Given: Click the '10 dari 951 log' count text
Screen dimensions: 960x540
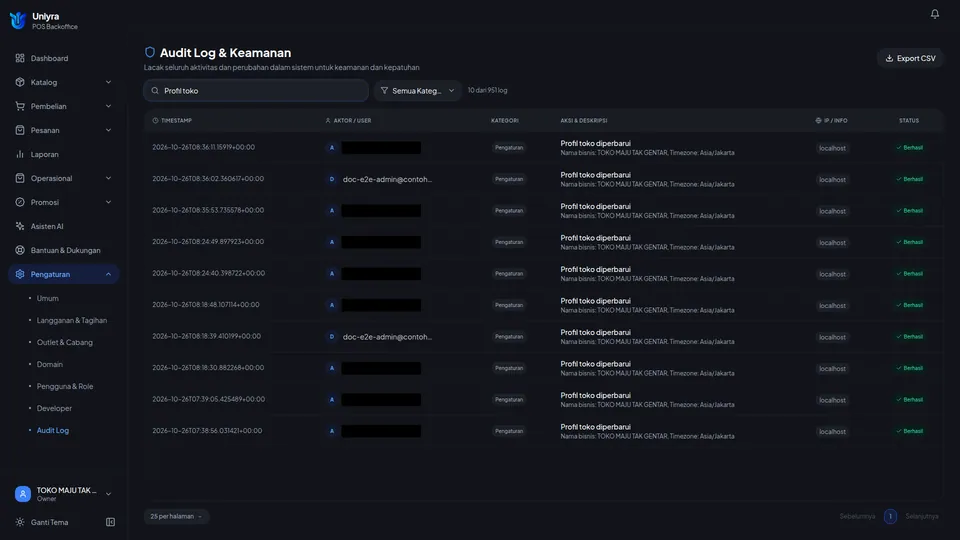Looking at the screenshot, I should point(487,90).
